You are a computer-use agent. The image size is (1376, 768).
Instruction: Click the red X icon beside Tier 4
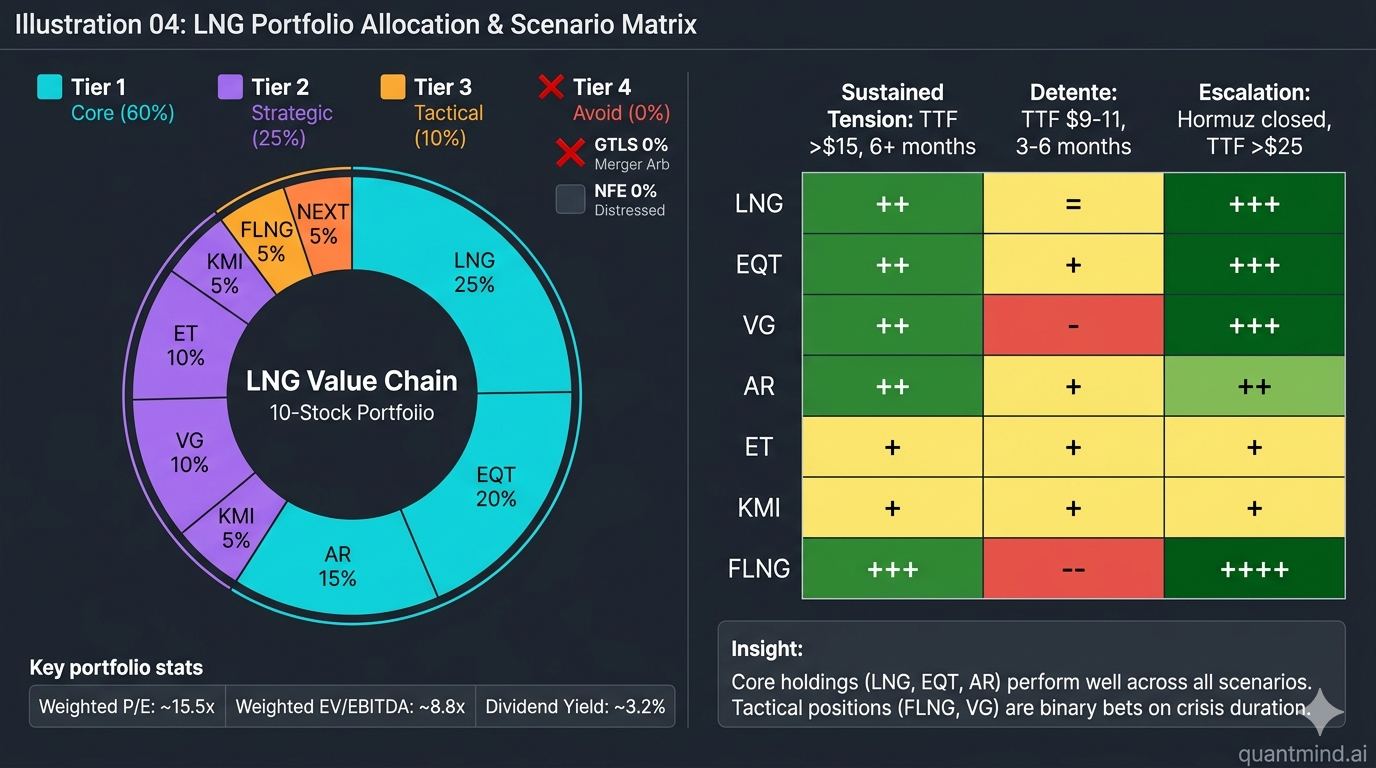pos(551,87)
